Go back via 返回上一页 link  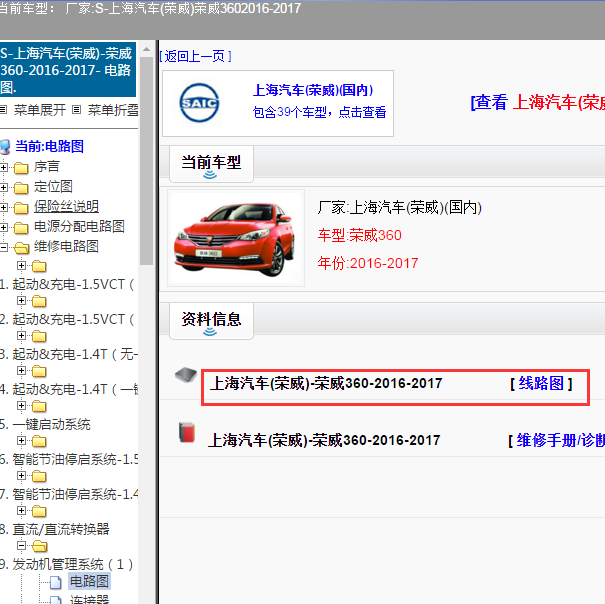click(x=196, y=56)
